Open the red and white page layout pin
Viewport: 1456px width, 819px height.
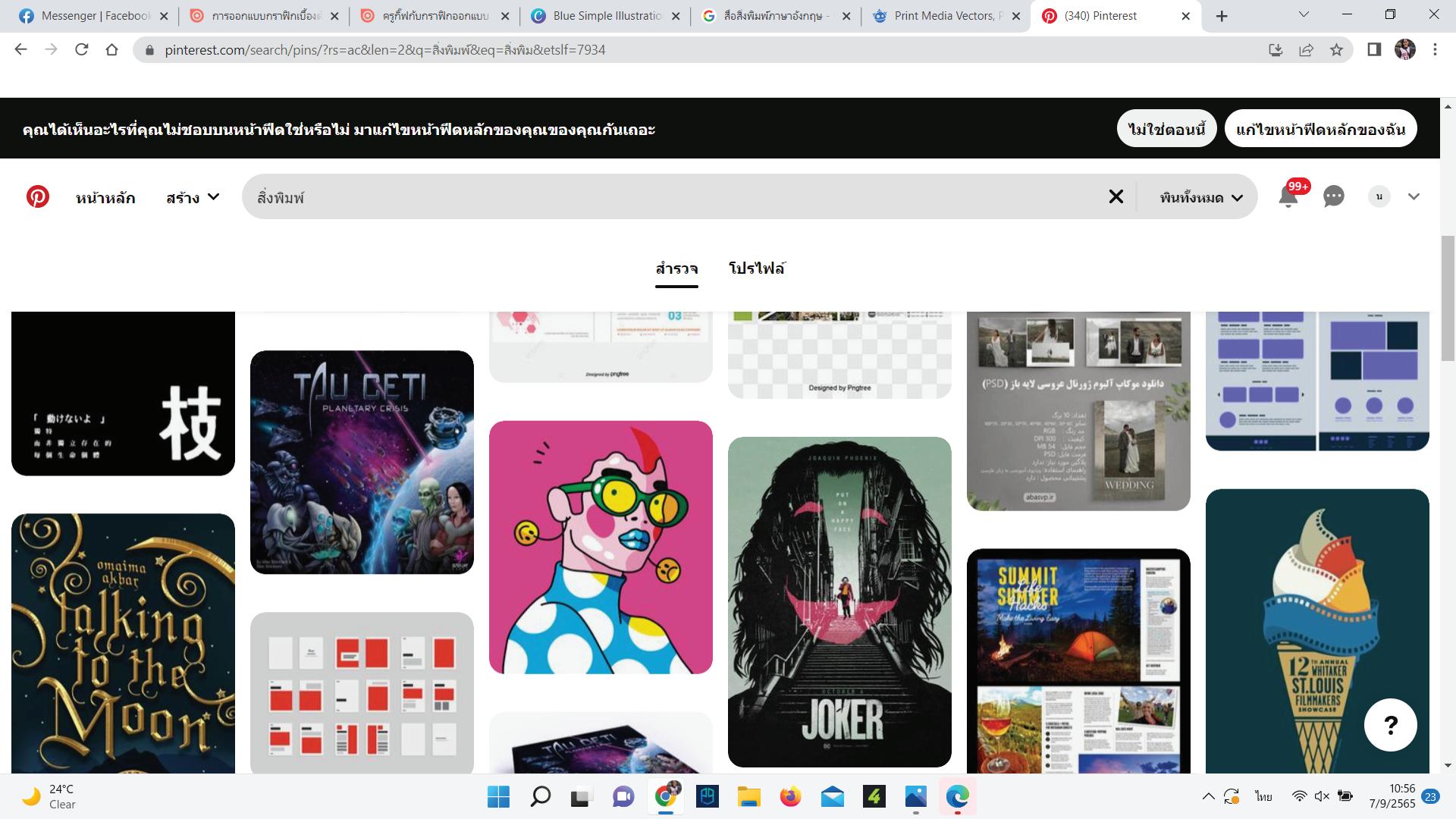[362, 693]
